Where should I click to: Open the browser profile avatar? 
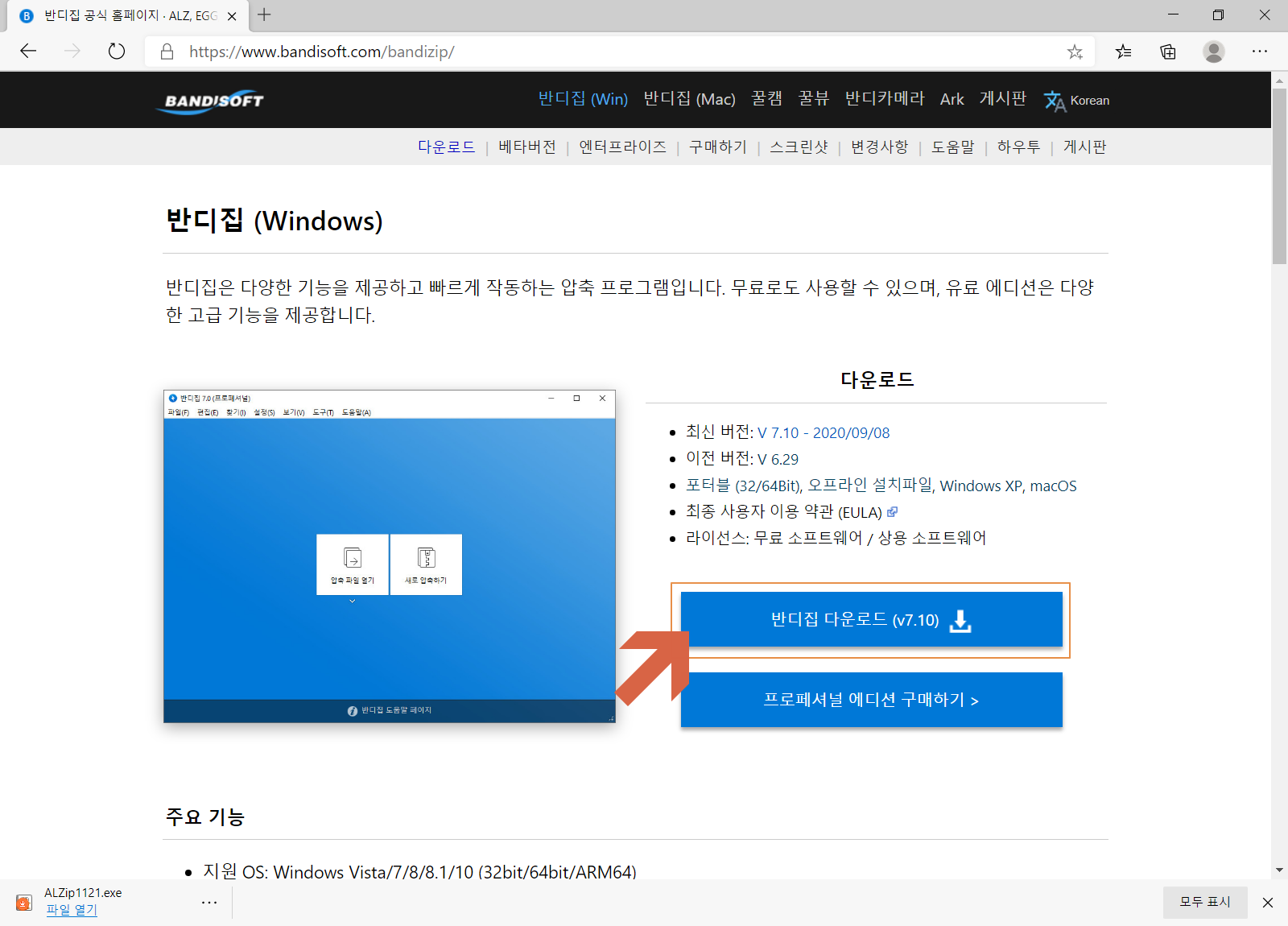pyautogui.click(x=1214, y=52)
